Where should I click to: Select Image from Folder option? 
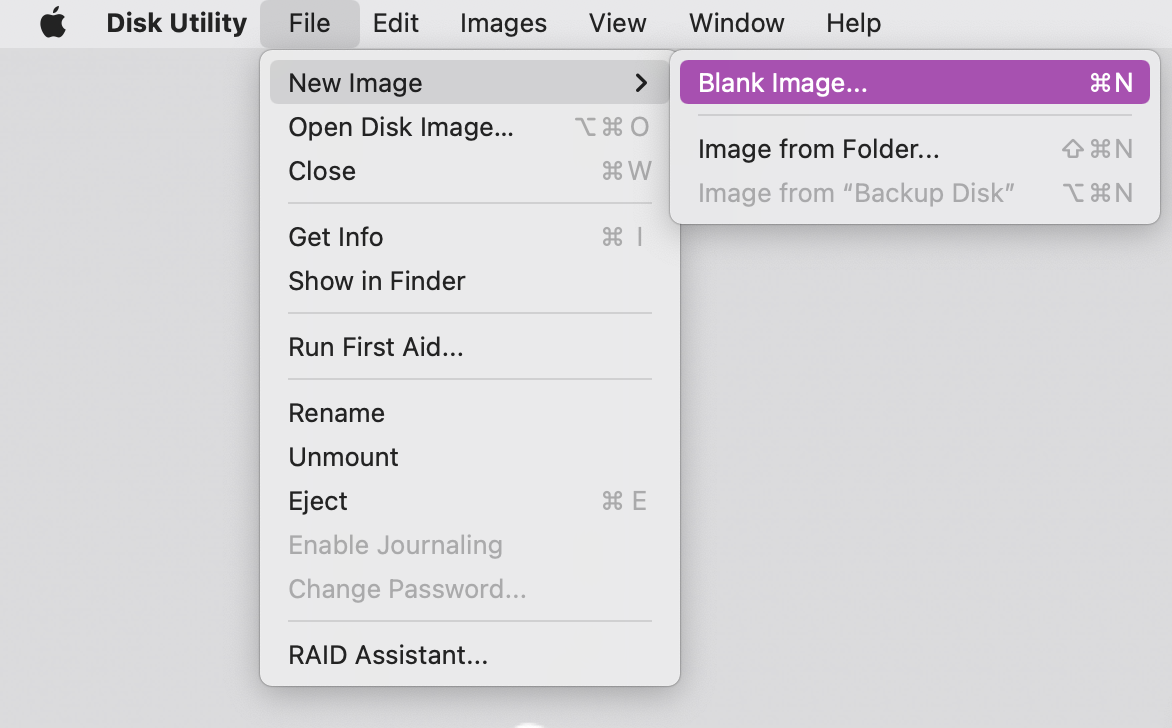(914, 149)
